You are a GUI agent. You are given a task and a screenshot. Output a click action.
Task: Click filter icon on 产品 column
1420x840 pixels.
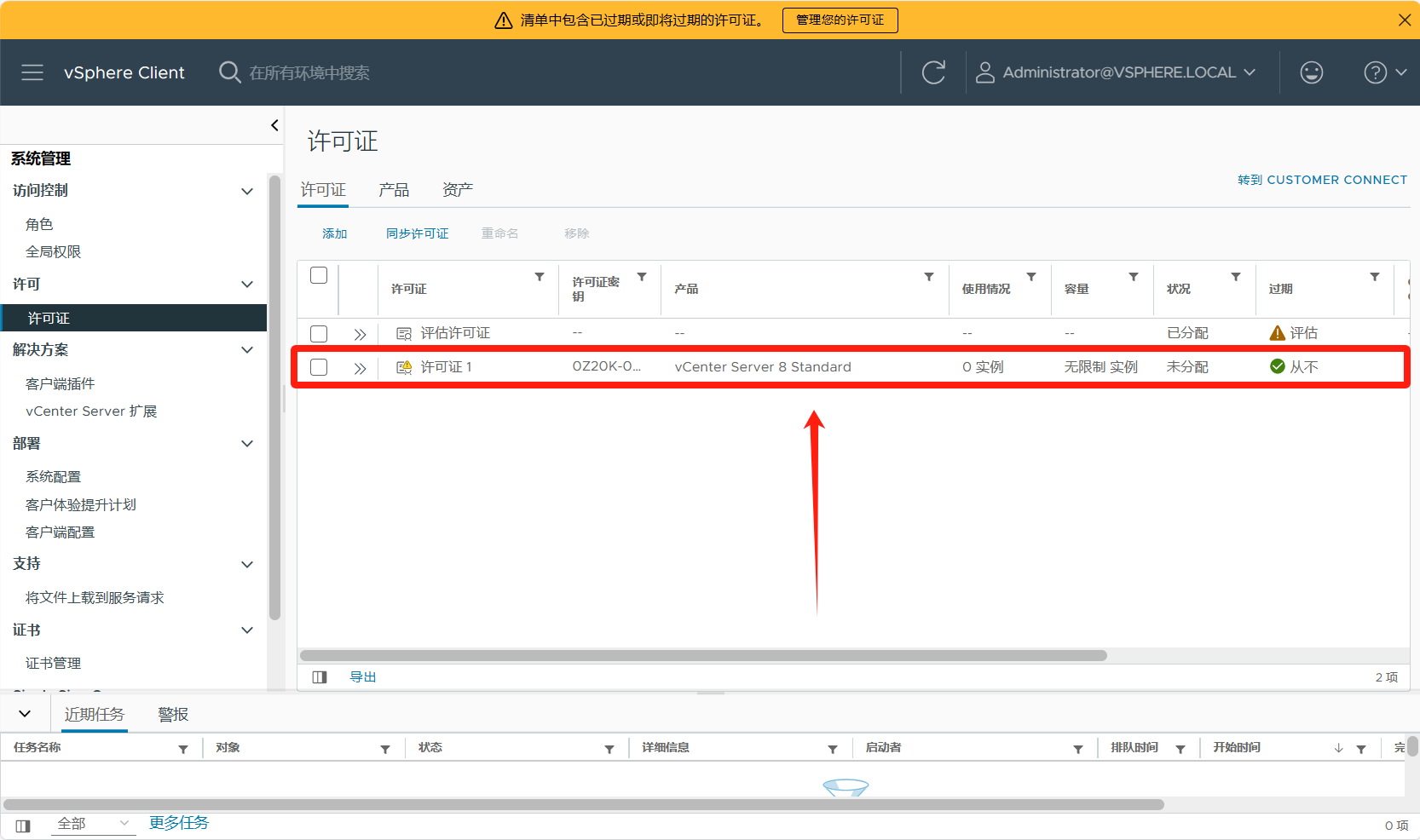tap(929, 277)
